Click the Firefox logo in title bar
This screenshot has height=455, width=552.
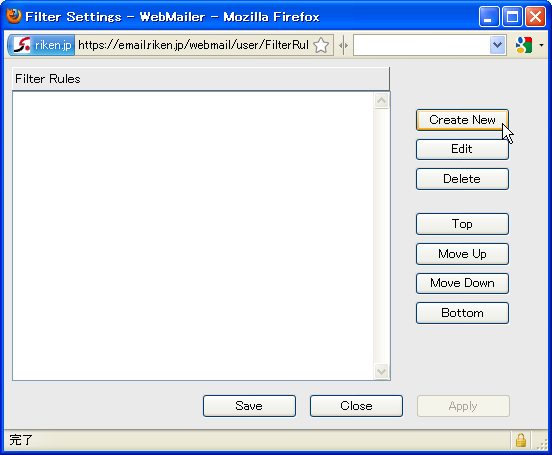pos(14,16)
